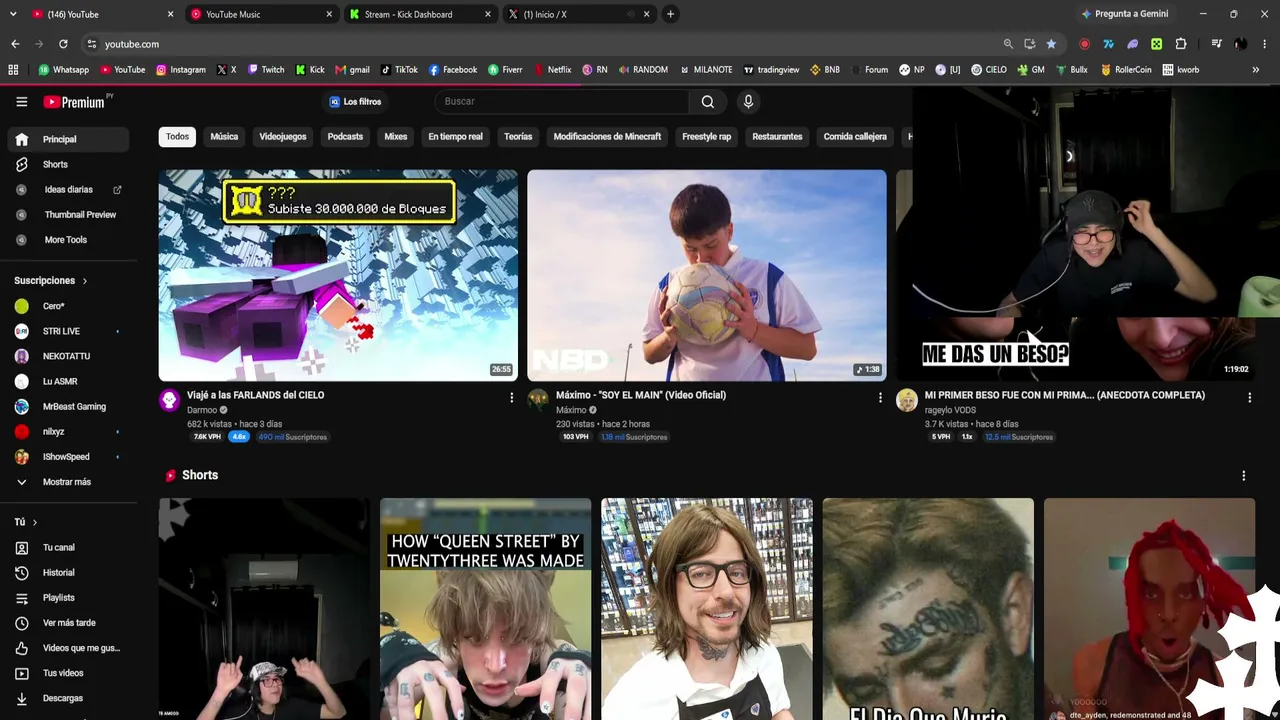
Task: Open Tus videos in the sidebar
Action: tap(67, 673)
